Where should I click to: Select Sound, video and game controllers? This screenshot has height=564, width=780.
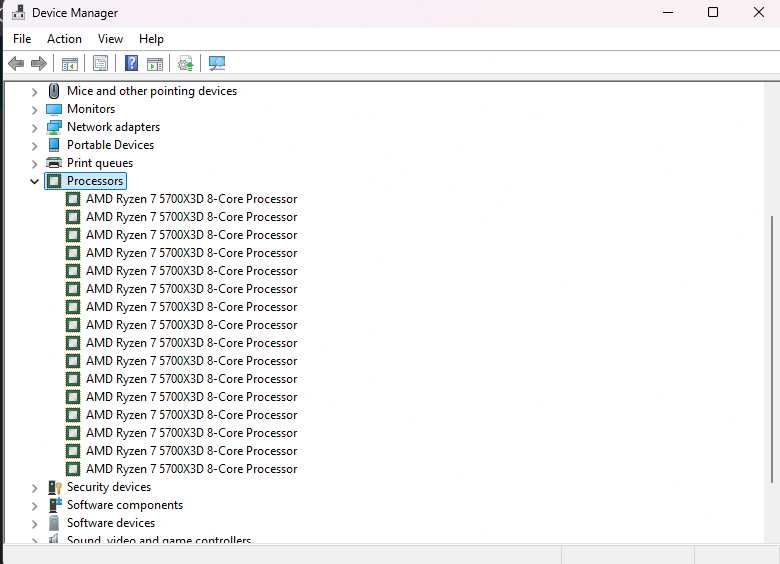tap(159, 539)
